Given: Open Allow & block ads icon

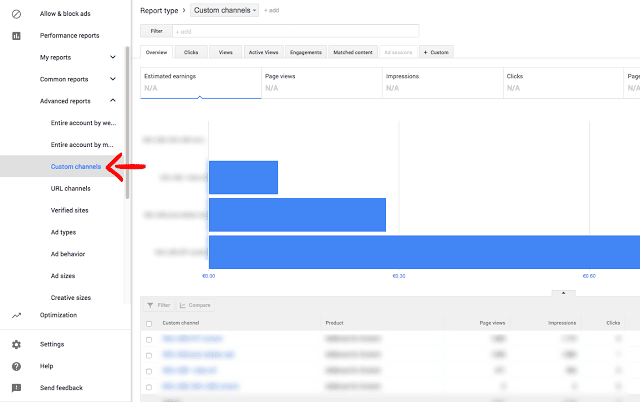Looking at the screenshot, I should coord(16,14).
